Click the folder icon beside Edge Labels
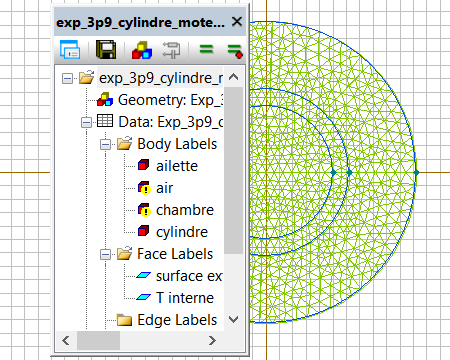Screen dimensions: 450x360 (124, 320)
